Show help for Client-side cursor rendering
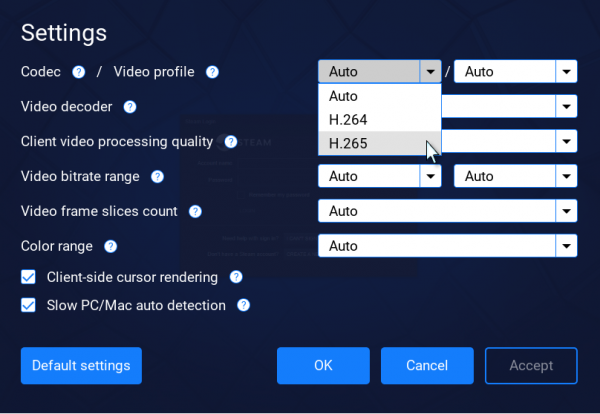 [236, 277]
